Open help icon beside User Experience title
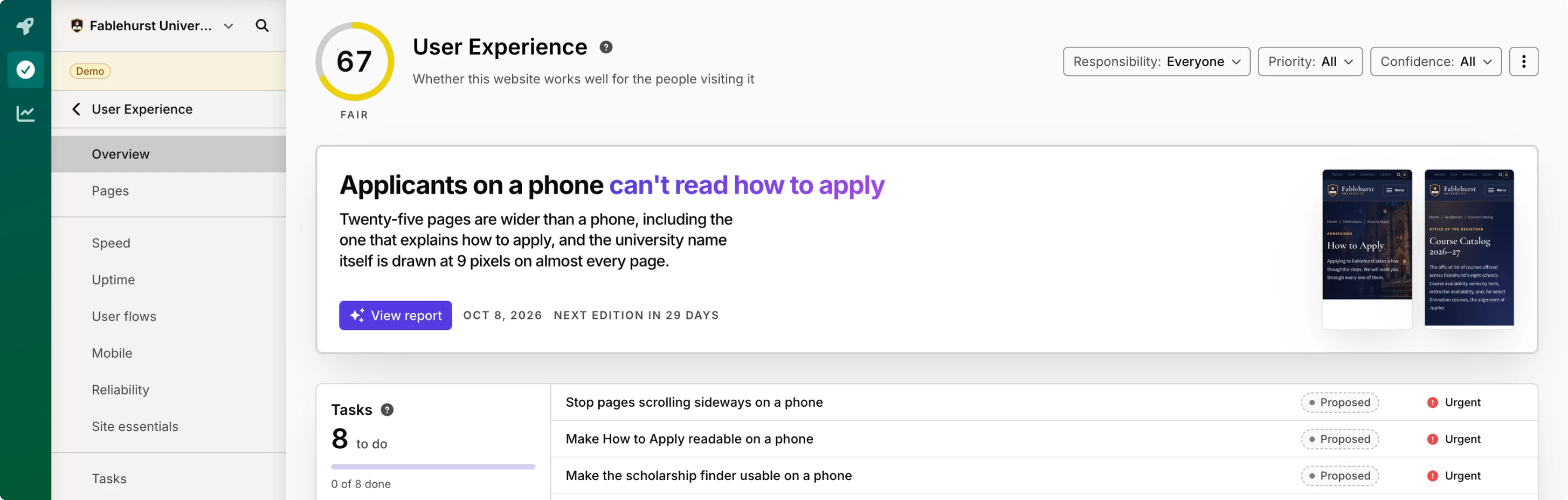Image resolution: width=1568 pixels, height=500 pixels. pos(606,47)
